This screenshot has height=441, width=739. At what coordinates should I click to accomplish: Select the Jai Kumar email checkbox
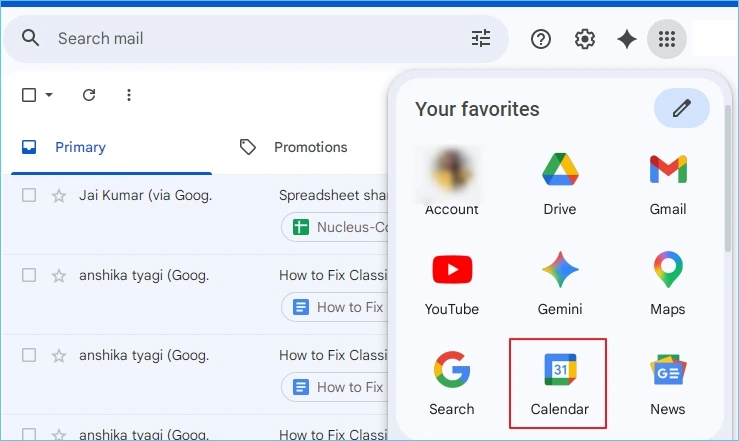[29, 195]
